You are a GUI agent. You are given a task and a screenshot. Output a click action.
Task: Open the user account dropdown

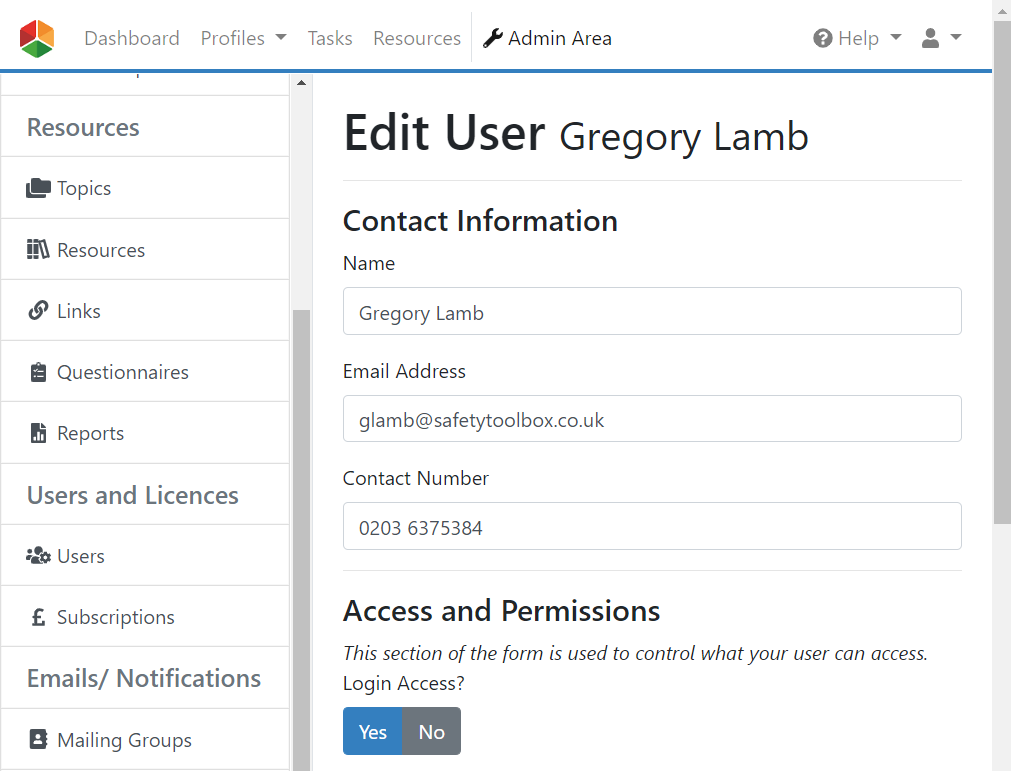940,39
